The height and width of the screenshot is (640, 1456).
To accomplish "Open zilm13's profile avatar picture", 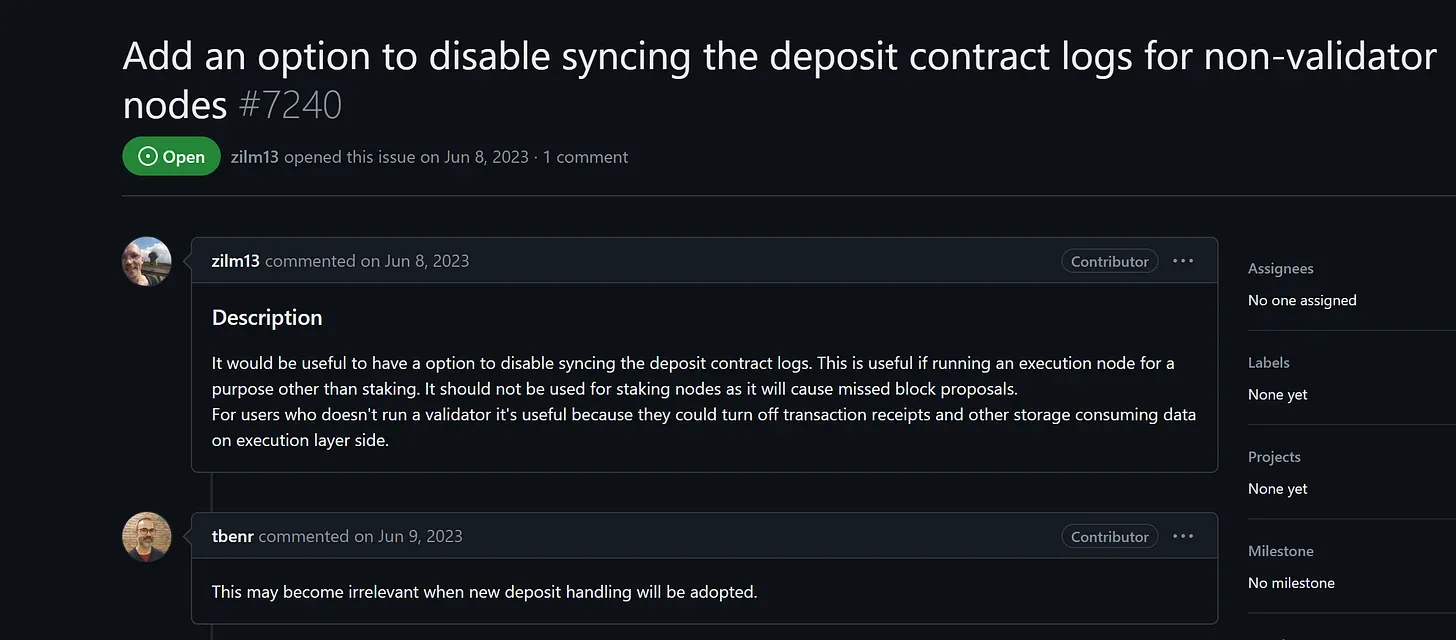I will click(147, 261).
